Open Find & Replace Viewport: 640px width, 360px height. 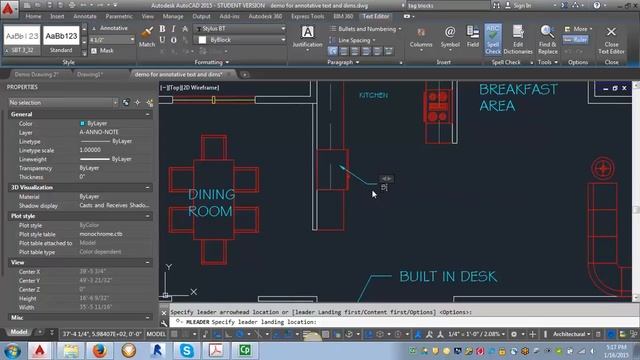pos(547,39)
